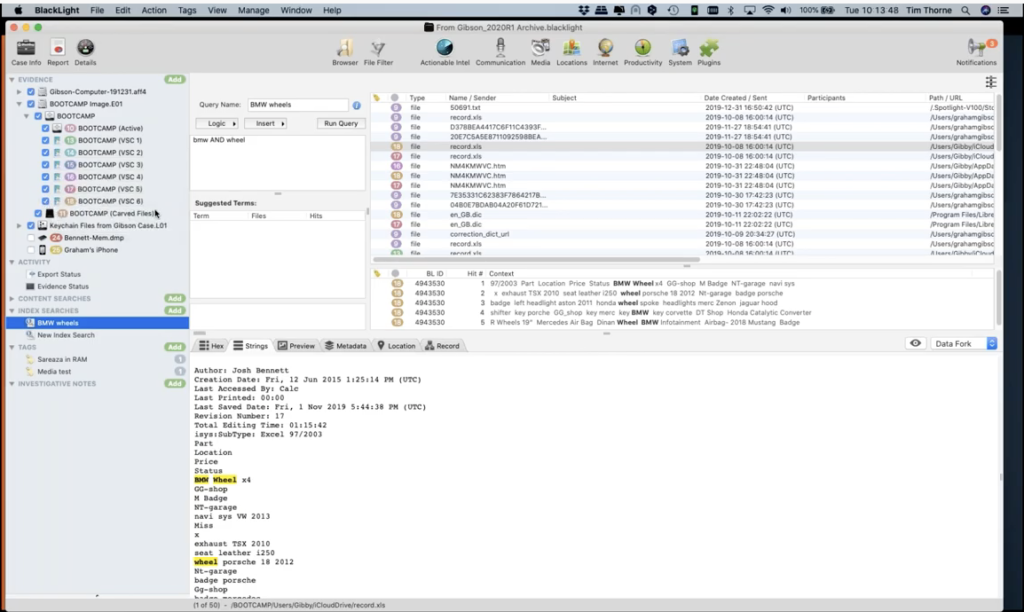Click the blue info icon beside Query Name

[357, 105]
